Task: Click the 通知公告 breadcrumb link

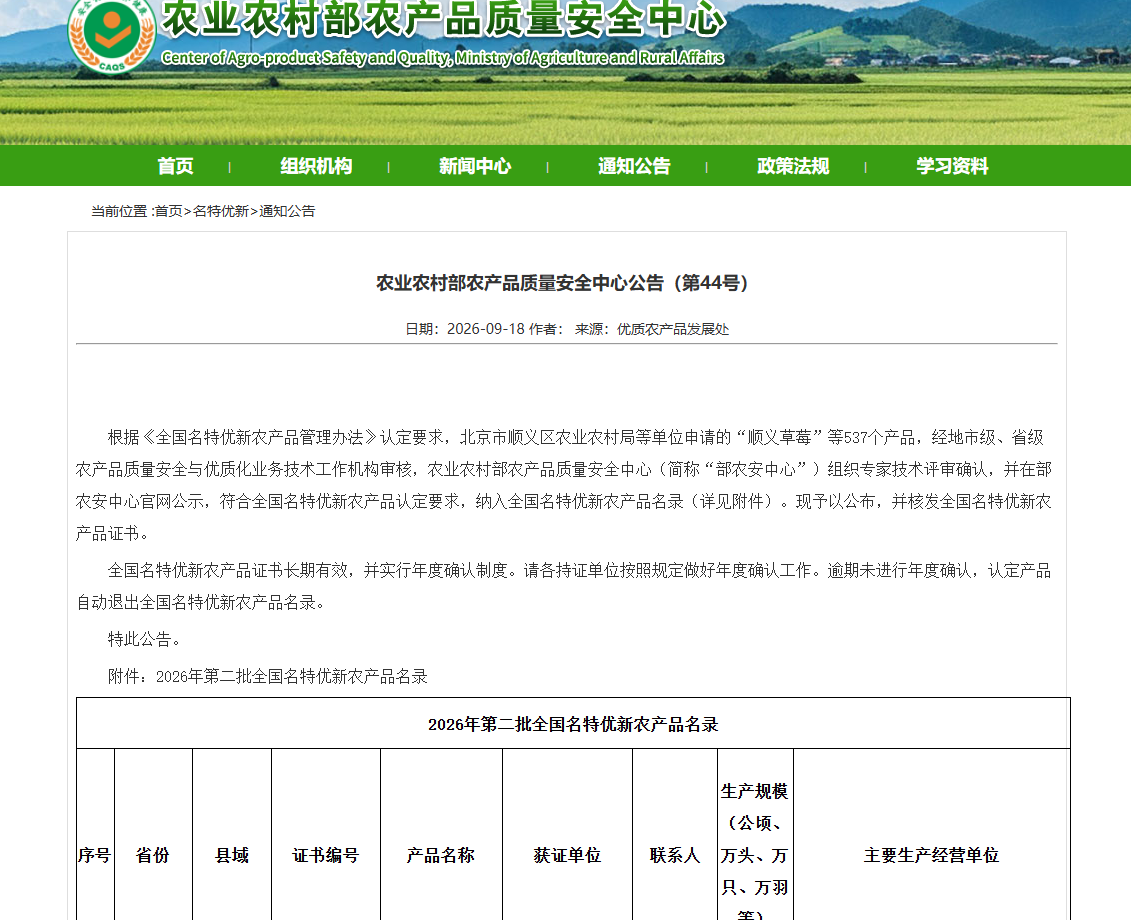Action: [287, 211]
